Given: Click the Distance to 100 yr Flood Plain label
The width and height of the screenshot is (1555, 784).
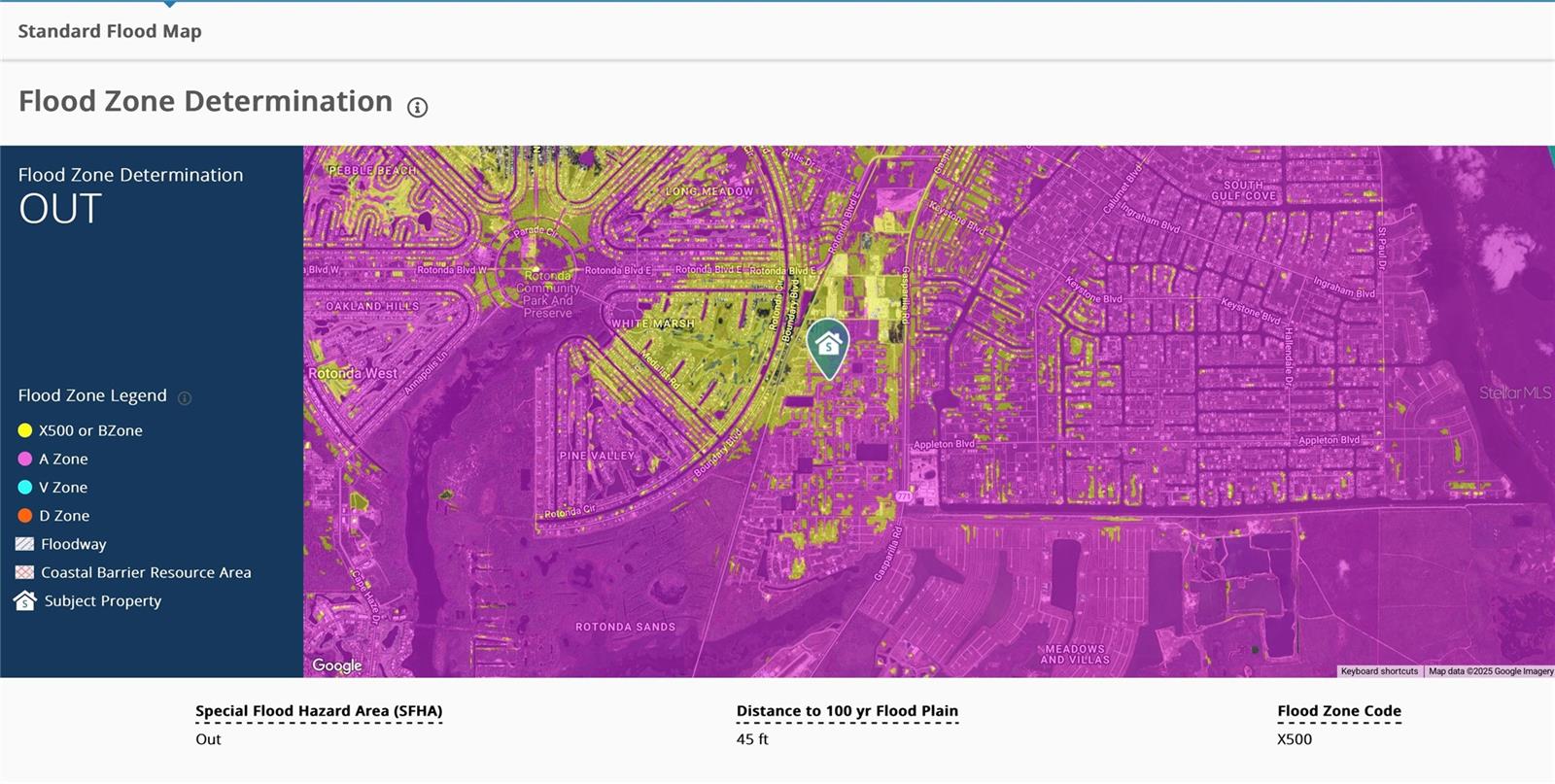Looking at the screenshot, I should 847,711.
